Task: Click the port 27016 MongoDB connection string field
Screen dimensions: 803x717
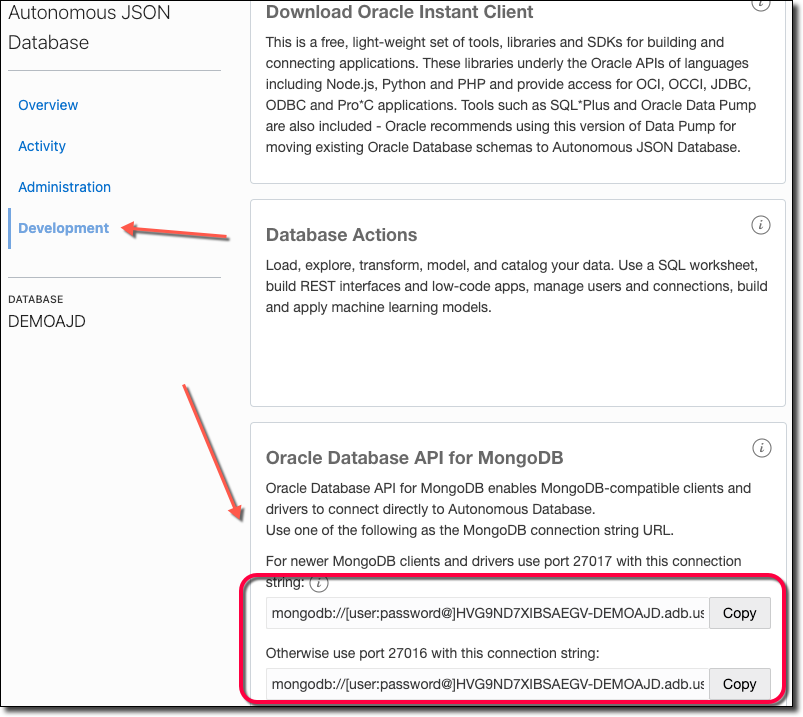Action: tap(487, 684)
